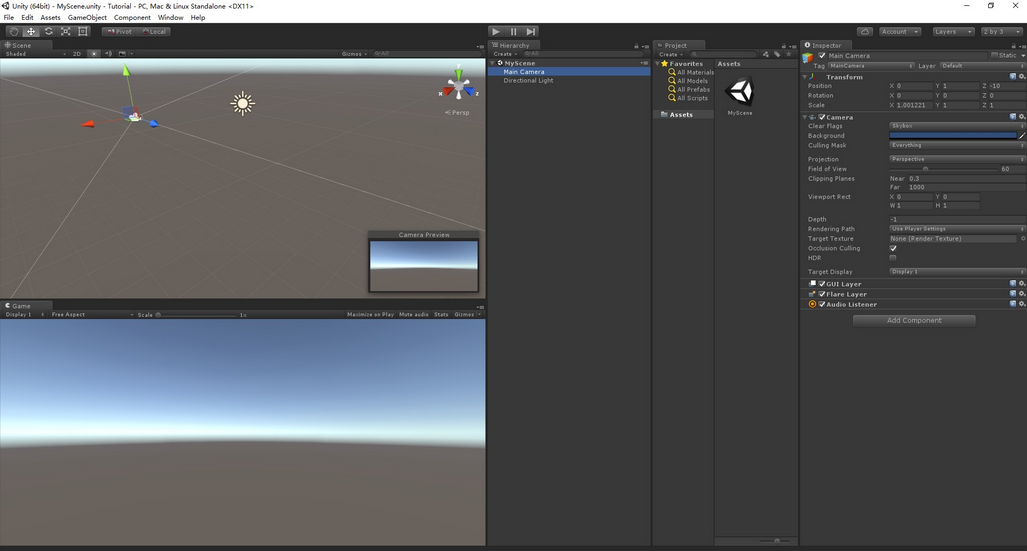The height and width of the screenshot is (551, 1027).
Task: Toggle Persp projection label in Scene
Action: coord(457,113)
